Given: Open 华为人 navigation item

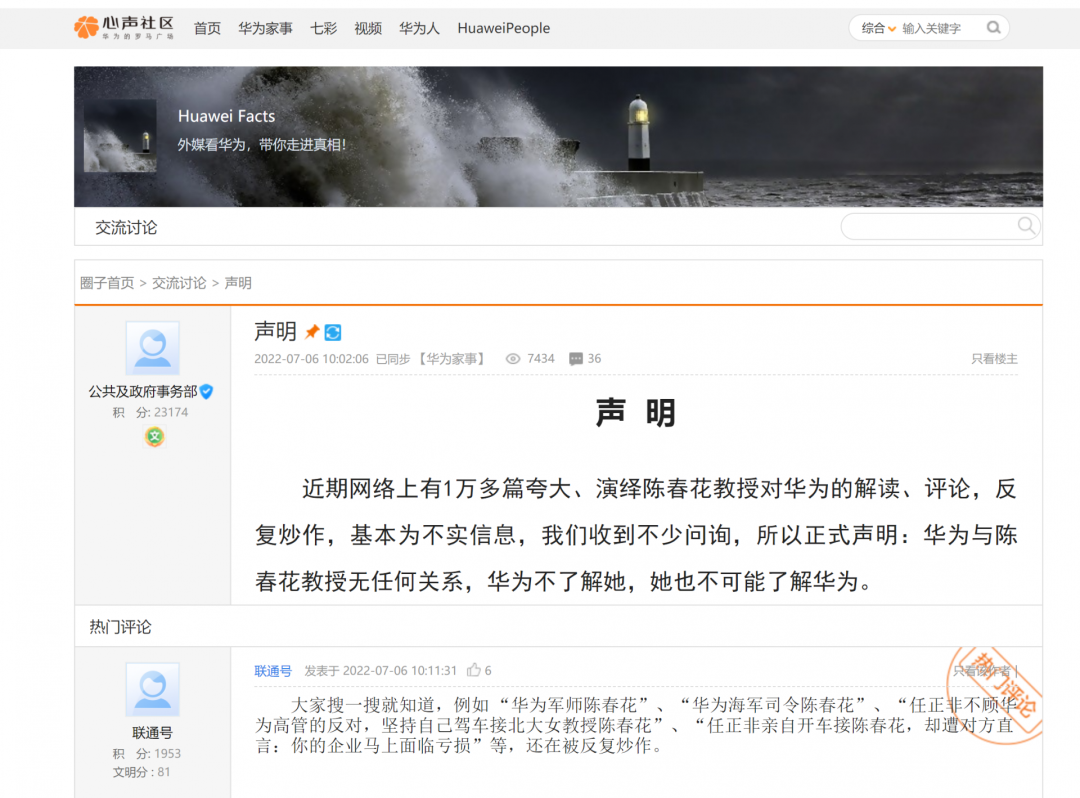Looking at the screenshot, I should pos(419,28).
